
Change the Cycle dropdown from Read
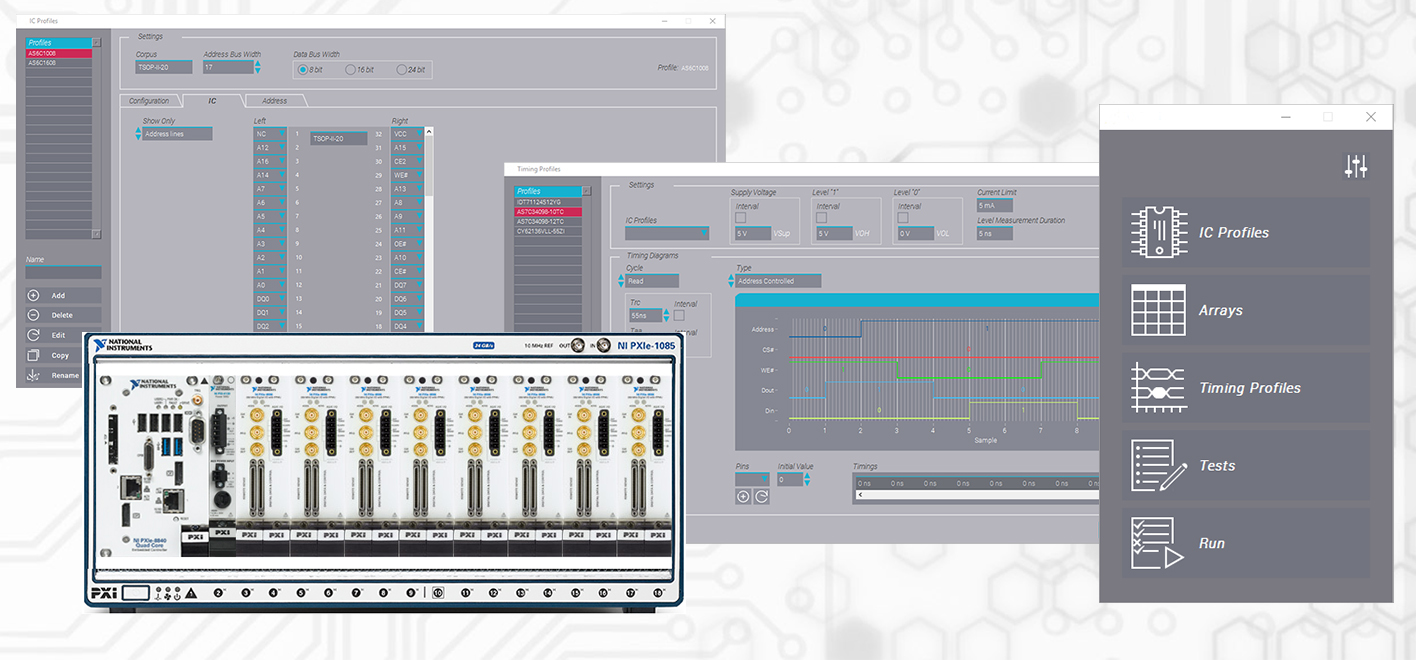pyautogui.click(x=650, y=280)
